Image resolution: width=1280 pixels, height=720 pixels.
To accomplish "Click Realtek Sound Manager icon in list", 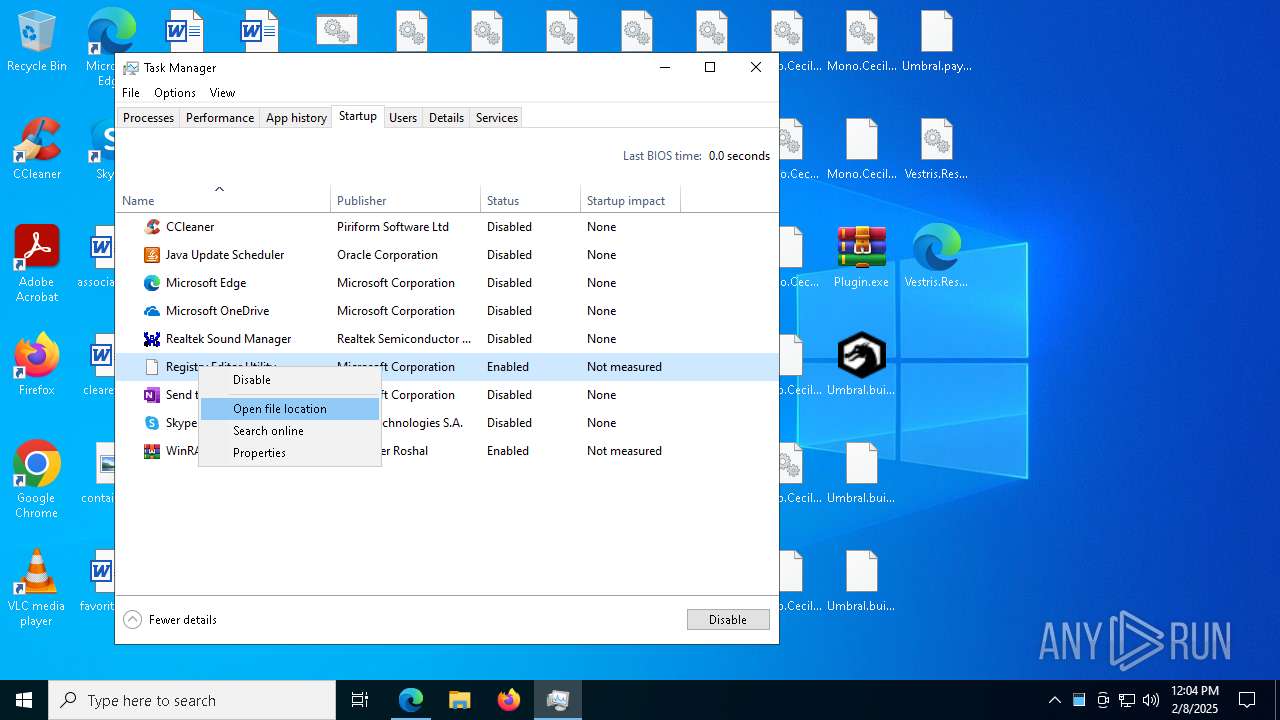I will (x=152, y=339).
